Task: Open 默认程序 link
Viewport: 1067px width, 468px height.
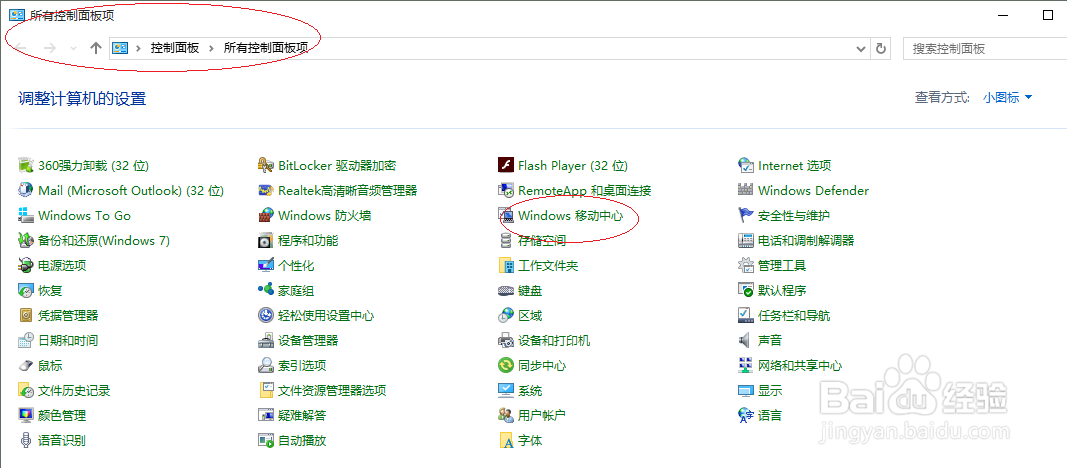Action: (782, 290)
